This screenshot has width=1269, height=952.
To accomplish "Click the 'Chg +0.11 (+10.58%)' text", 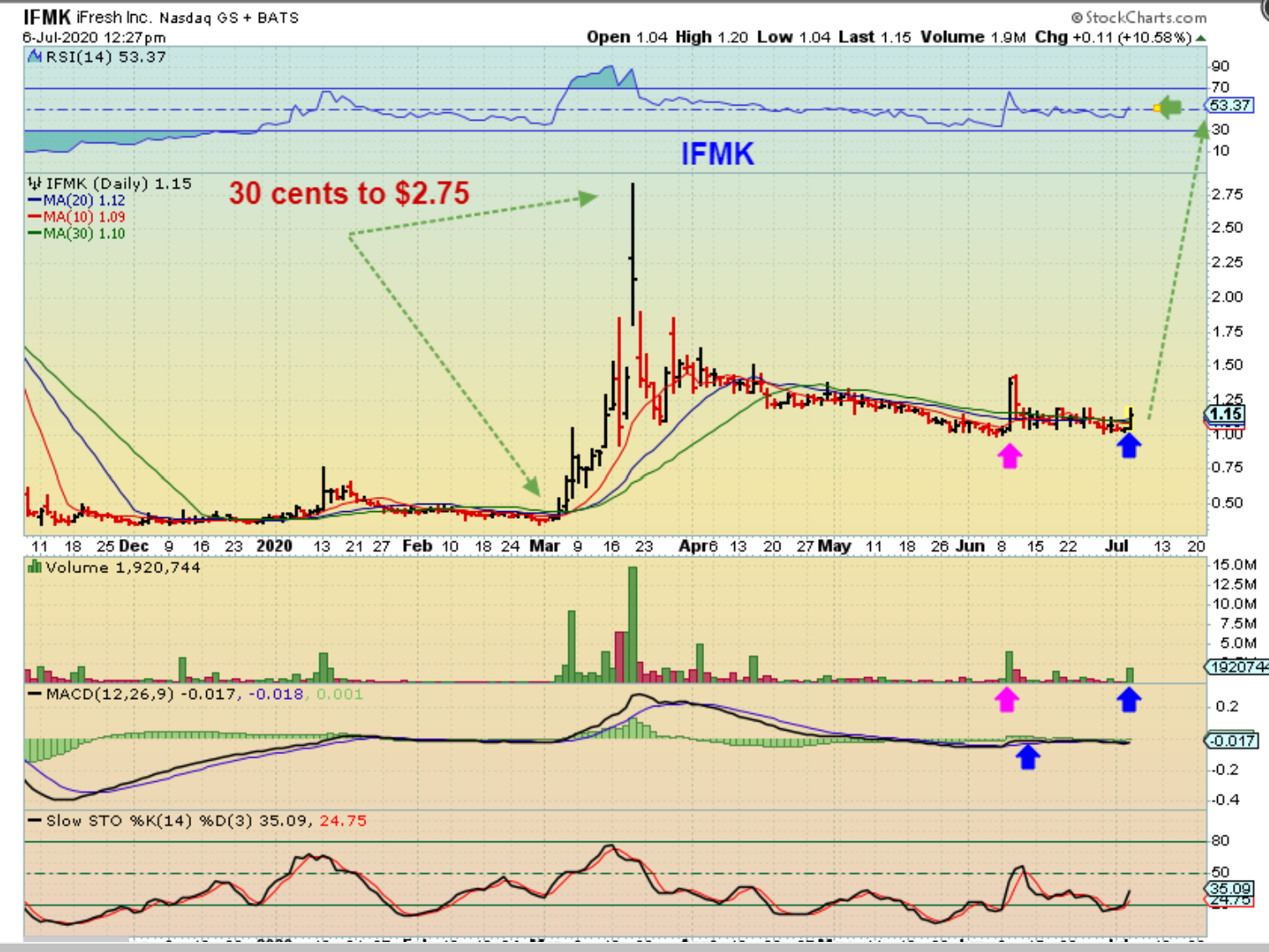I will click(x=1113, y=37).
